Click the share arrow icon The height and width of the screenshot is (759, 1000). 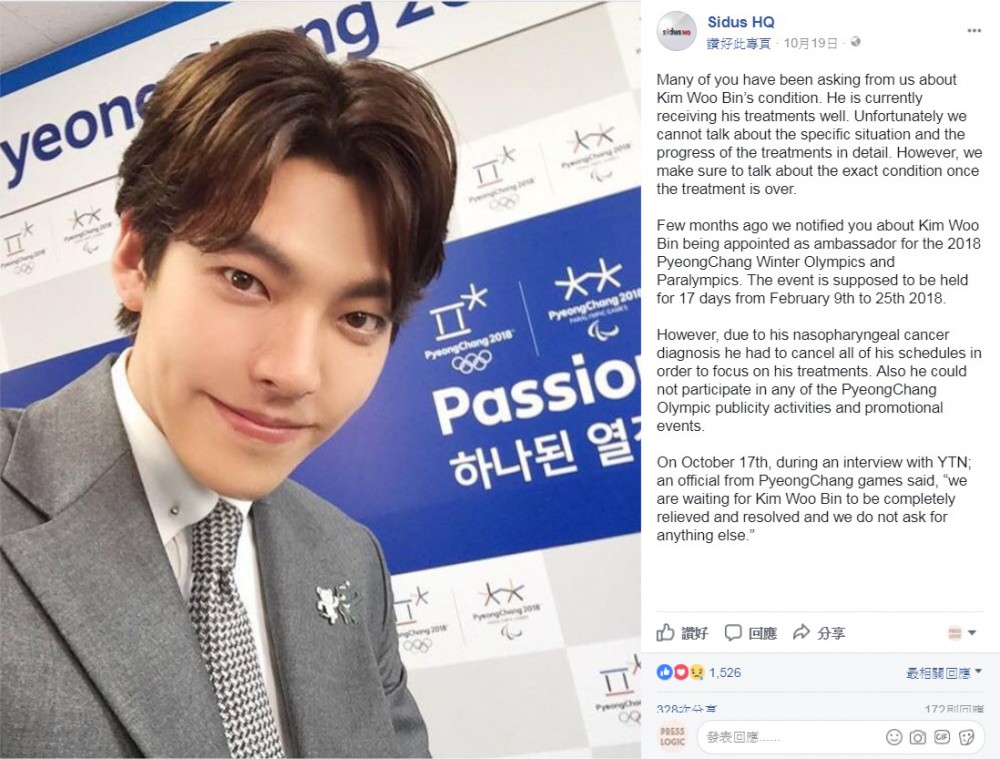(801, 633)
